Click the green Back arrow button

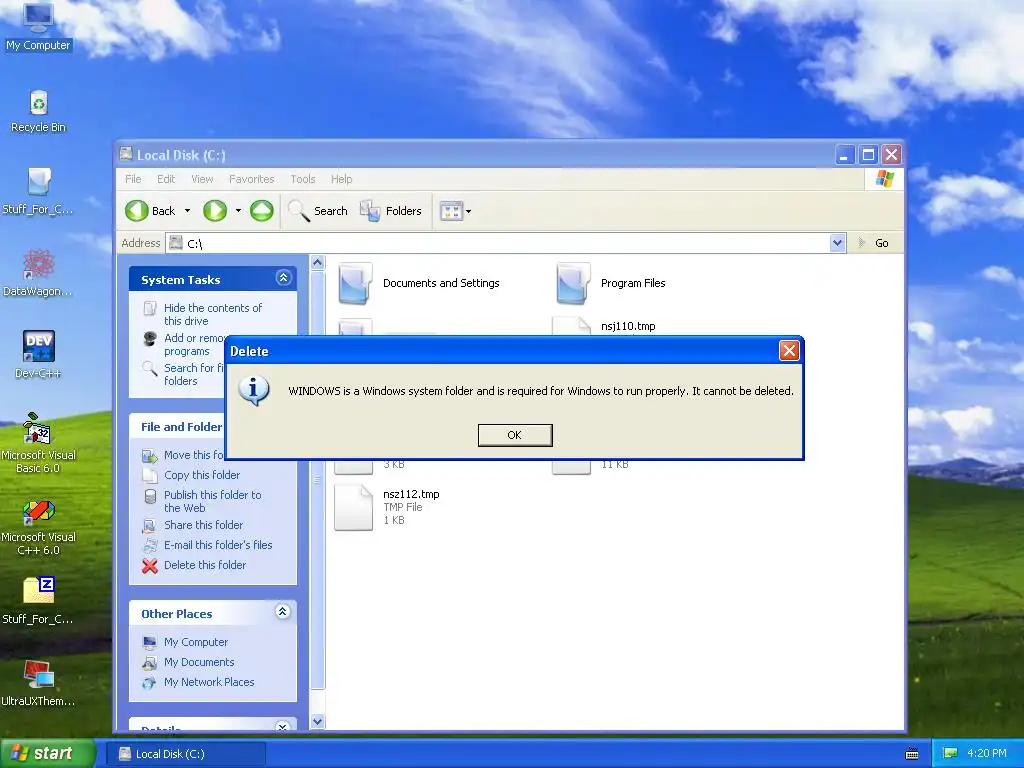tap(137, 210)
